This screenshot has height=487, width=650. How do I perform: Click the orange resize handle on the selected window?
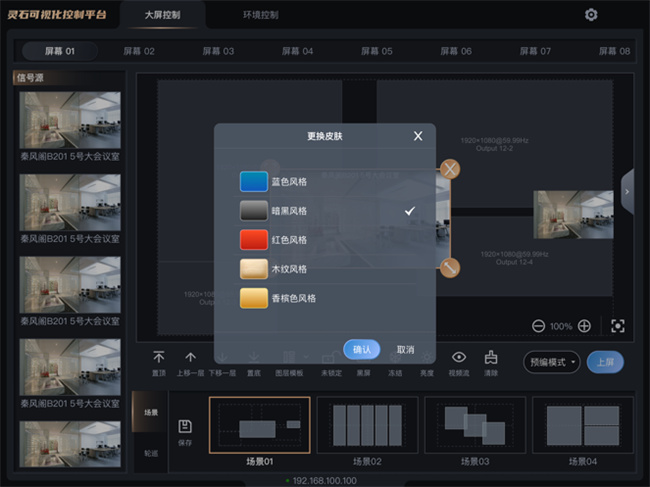click(450, 268)
